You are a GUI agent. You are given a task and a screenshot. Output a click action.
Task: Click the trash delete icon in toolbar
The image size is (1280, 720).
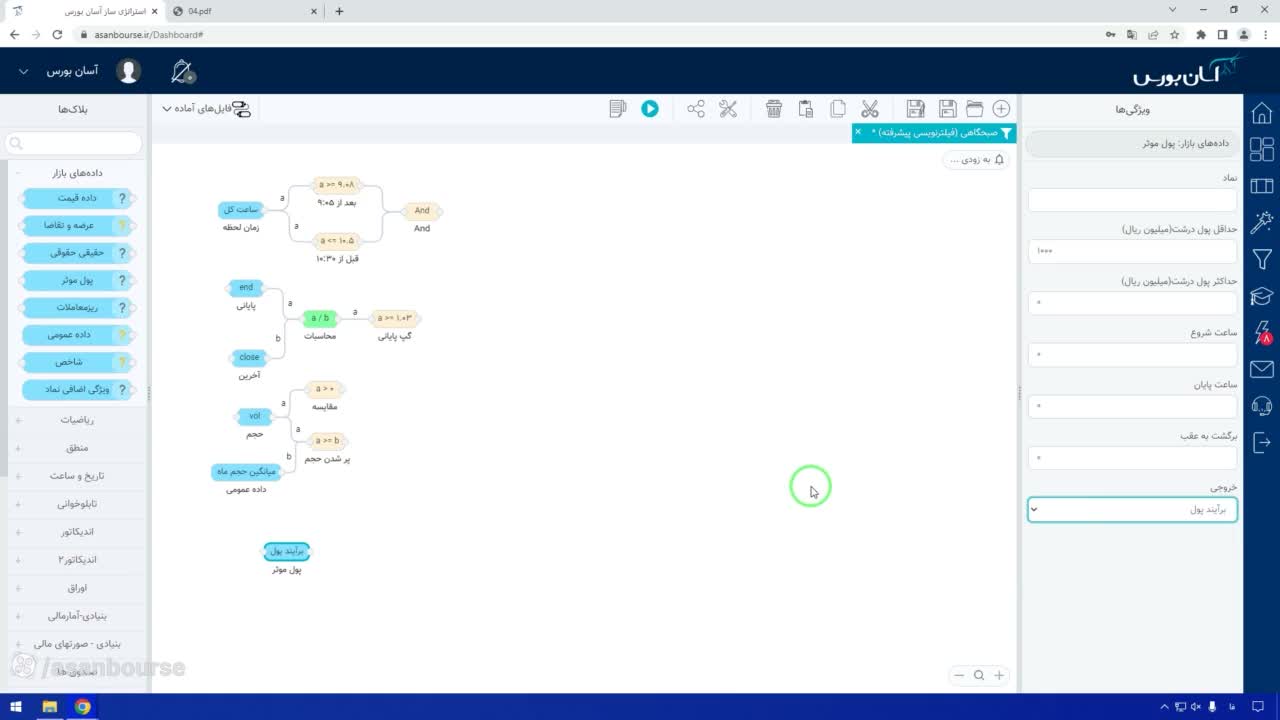[774, 109]
